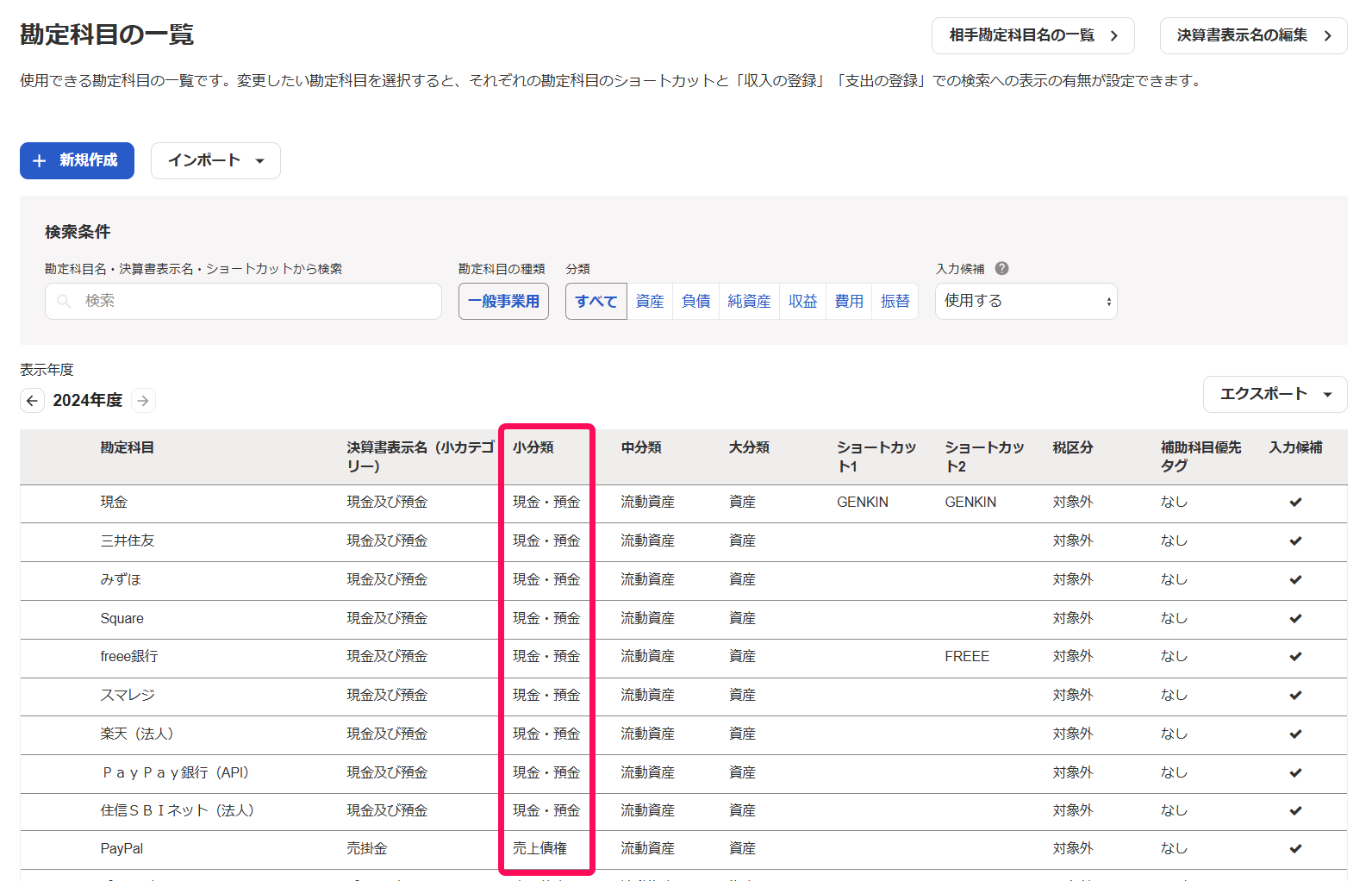Click the 2024年度 fiscal year label
Viewport: 1372px width, 881px height.
[88, 400]
